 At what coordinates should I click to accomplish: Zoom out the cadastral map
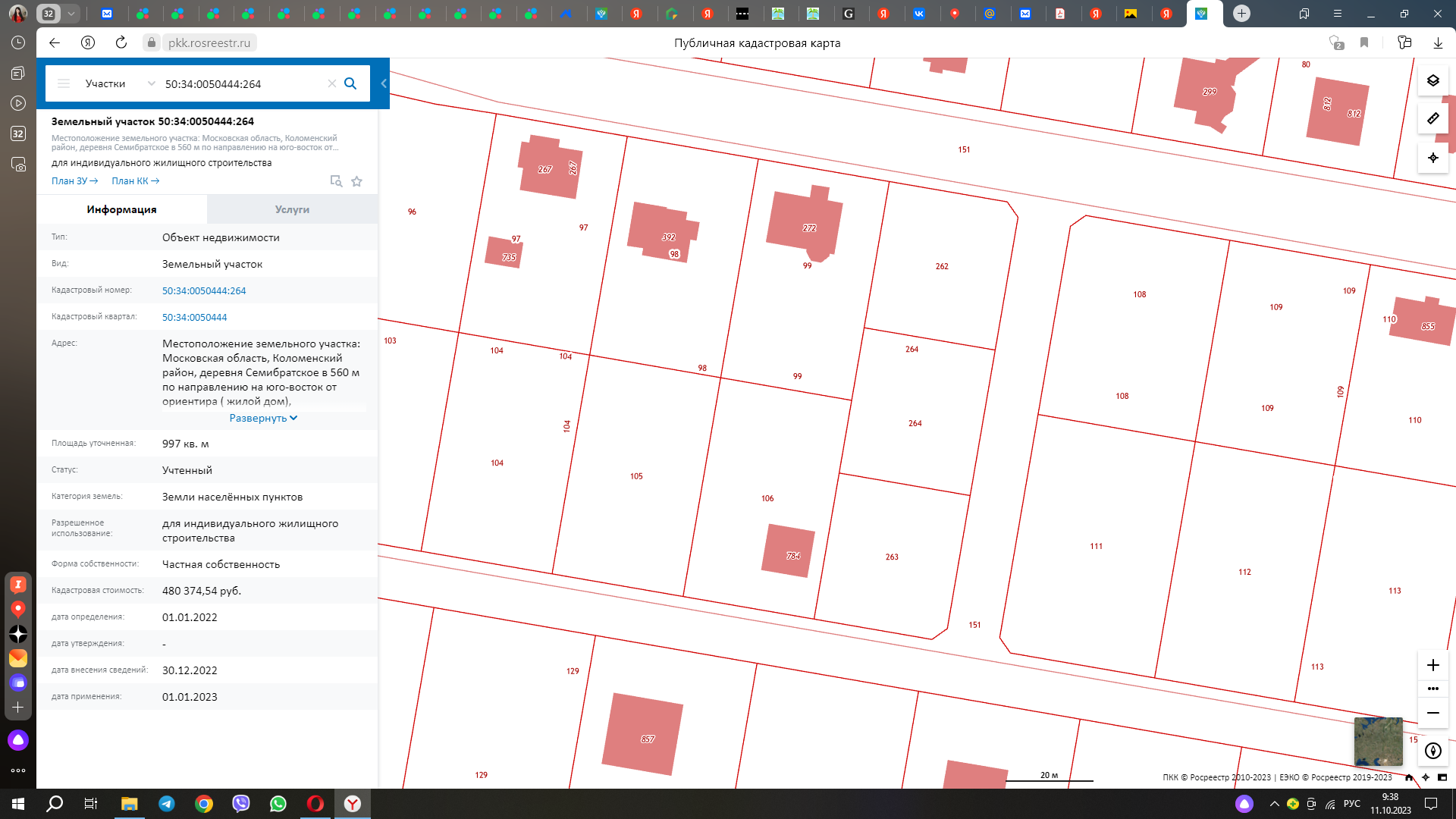(1432, 713)
